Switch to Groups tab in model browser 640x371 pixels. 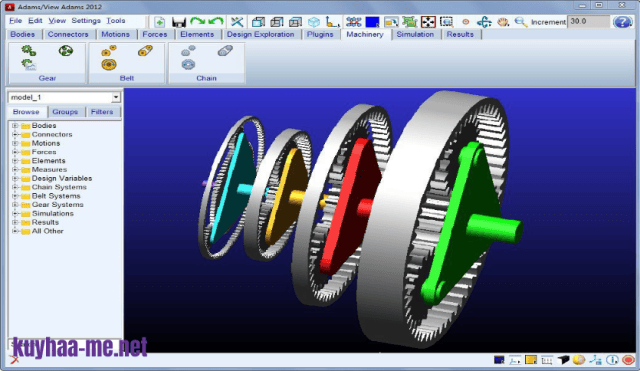point(65,112)
